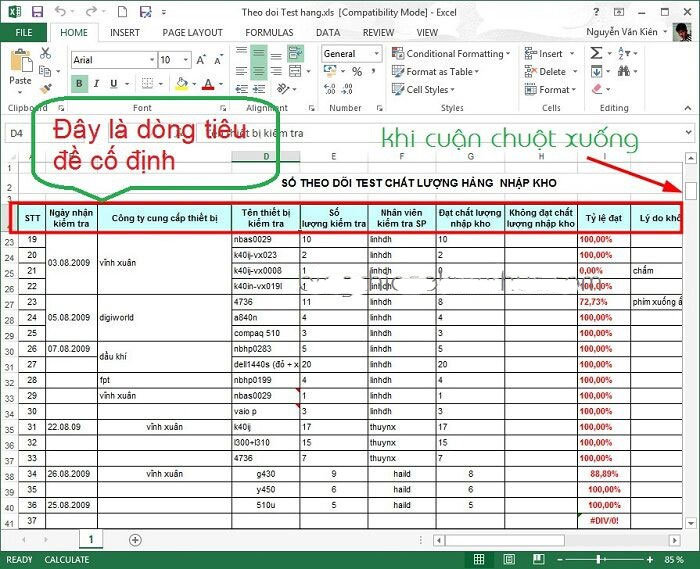Click the horizontal scrollbar right arrow
The width and height of the screenshot is (700, 569).
(x=675, y=540)
